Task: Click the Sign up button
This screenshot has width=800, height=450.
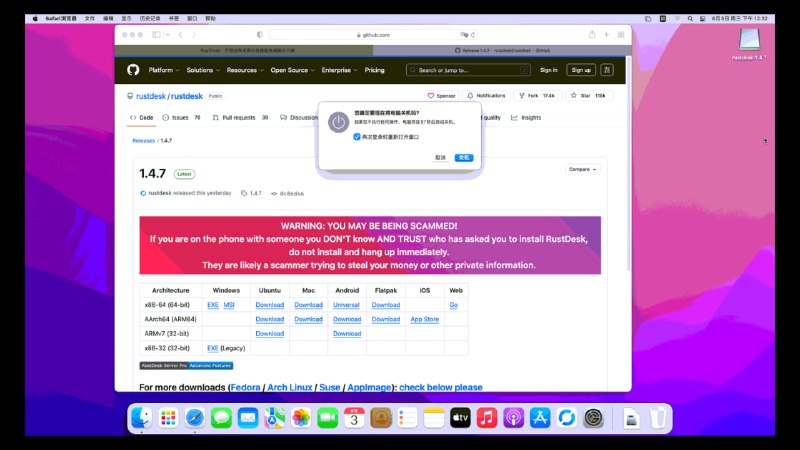Action: (581, 70)
